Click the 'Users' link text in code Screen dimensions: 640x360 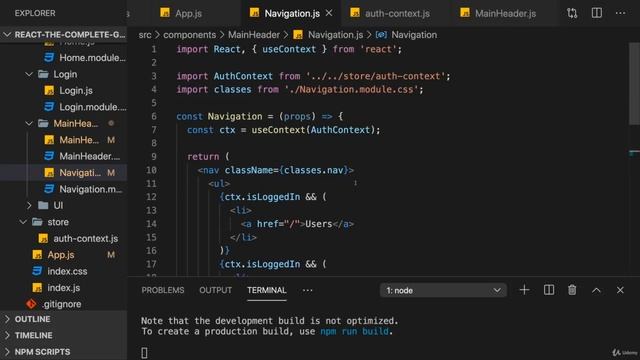coord(319,224)
